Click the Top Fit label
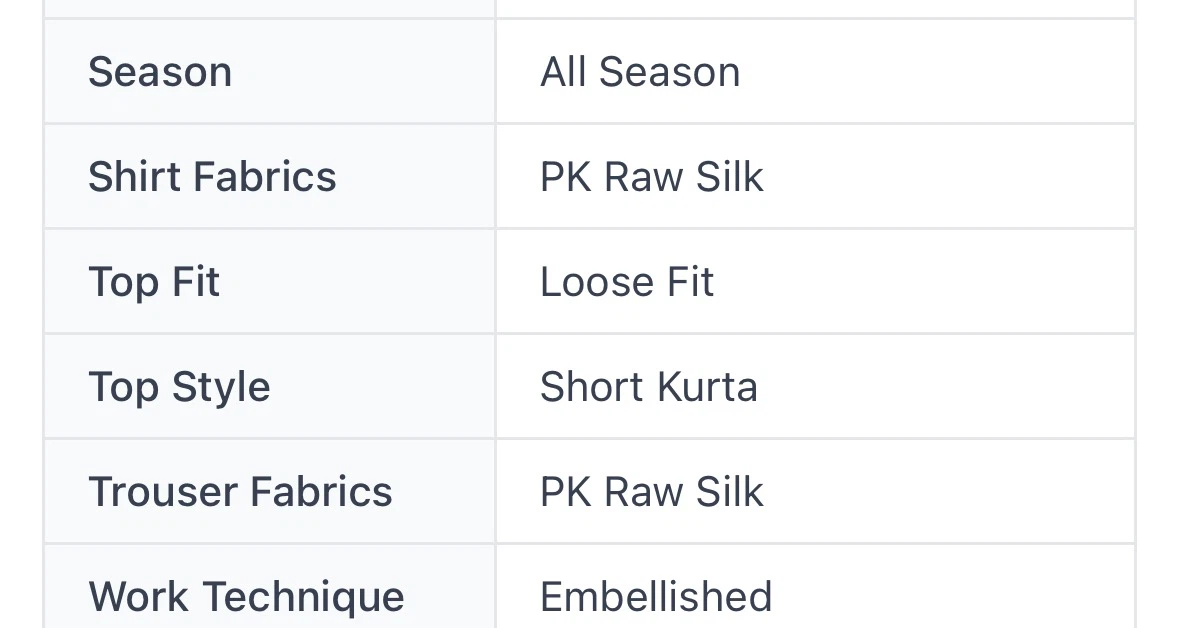1179x628 pixels. coord(154,283)
